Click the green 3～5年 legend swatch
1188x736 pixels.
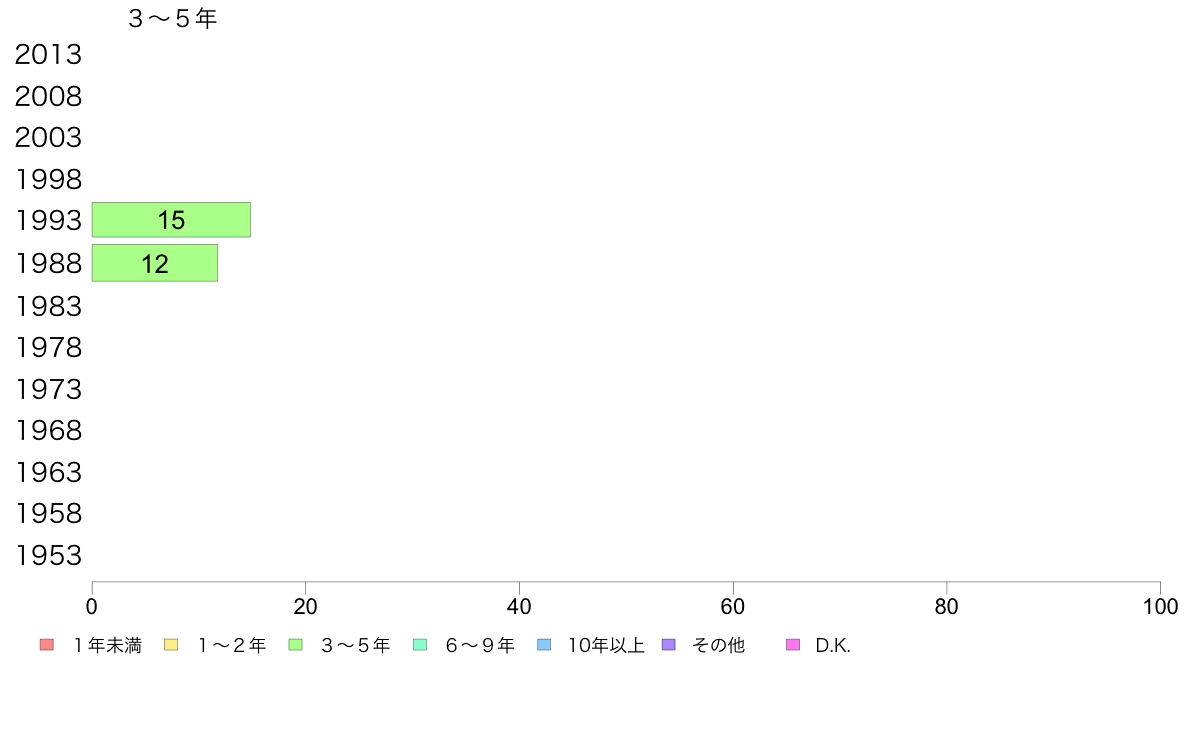click(295, 645)
